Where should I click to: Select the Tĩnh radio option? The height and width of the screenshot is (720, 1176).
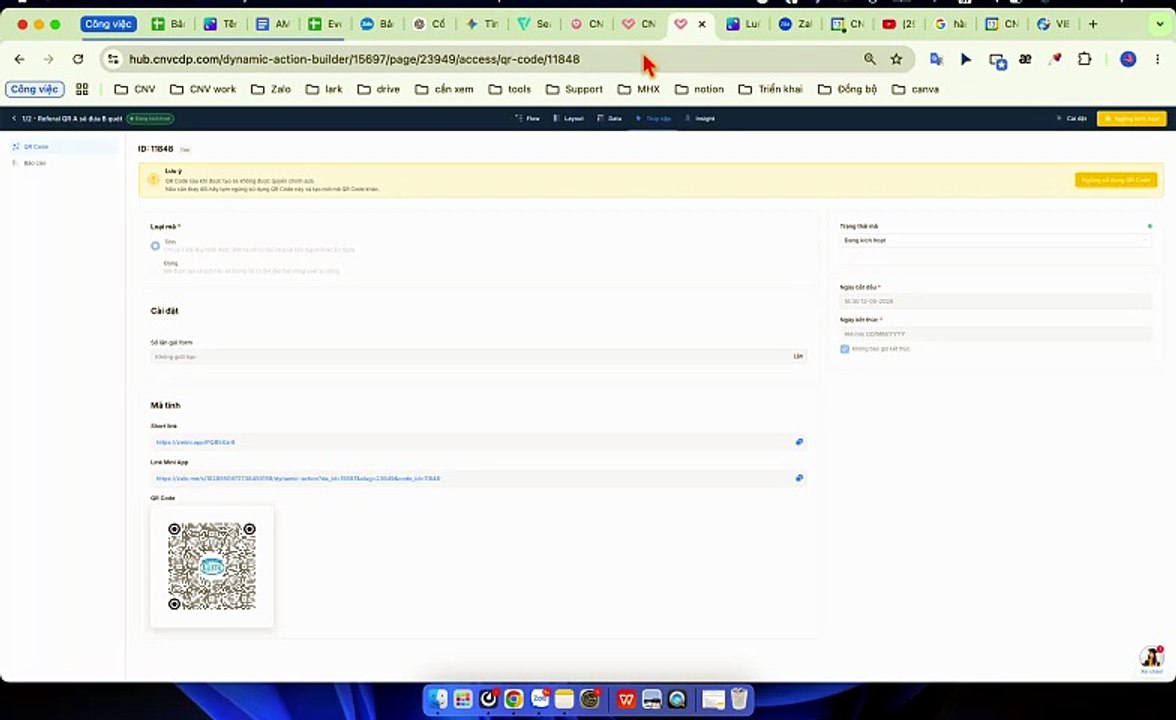click(x=155, y=246)
